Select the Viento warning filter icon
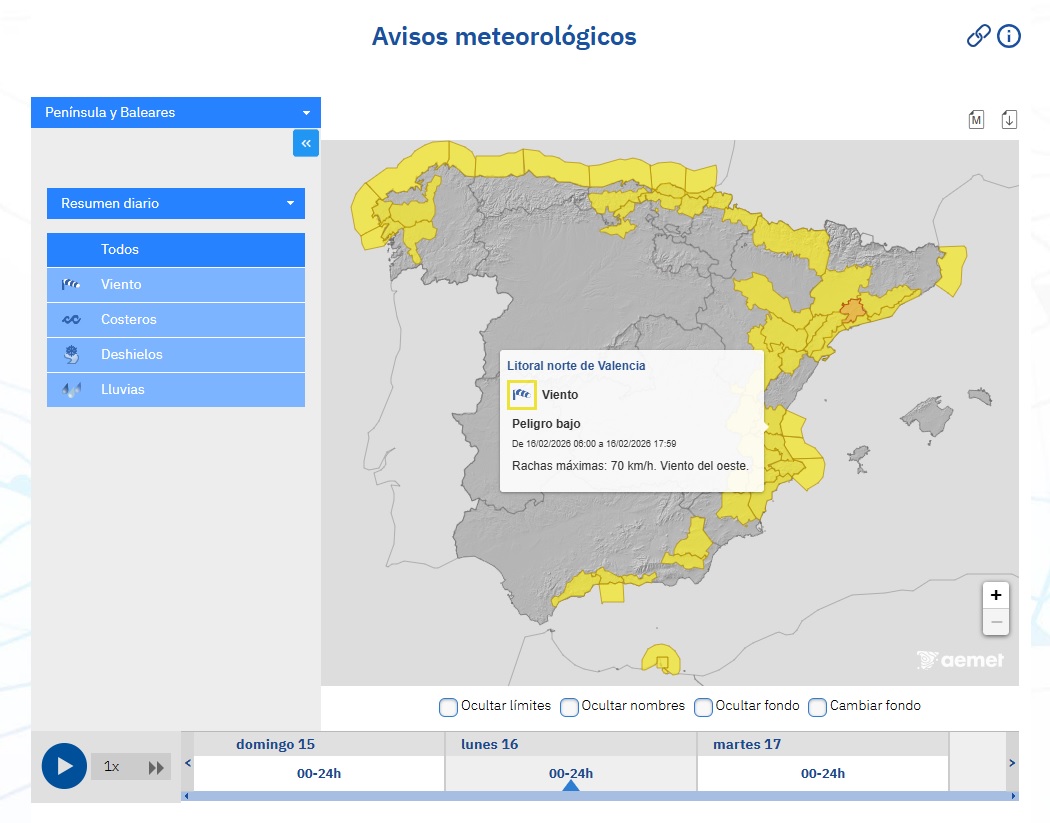 click(x=69, y=284)
